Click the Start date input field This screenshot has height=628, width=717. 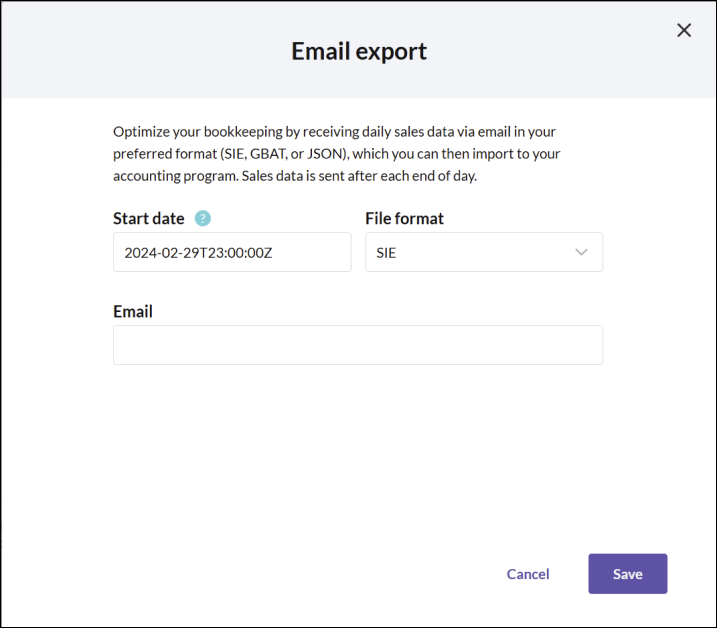click(x=232, y=252)
